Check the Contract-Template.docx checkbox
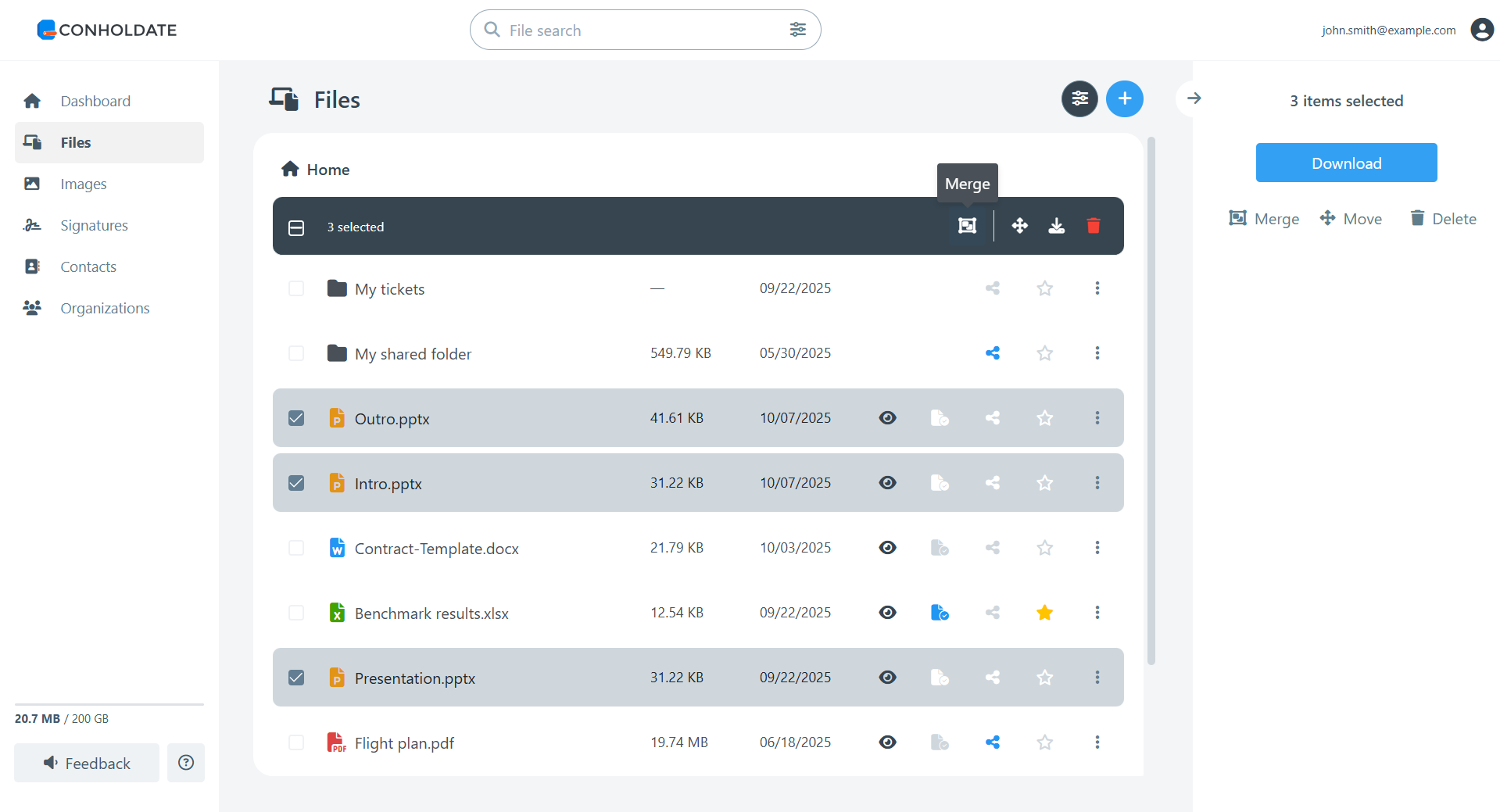This screenshot has height=812, width=1500. [x=296, y=548]
